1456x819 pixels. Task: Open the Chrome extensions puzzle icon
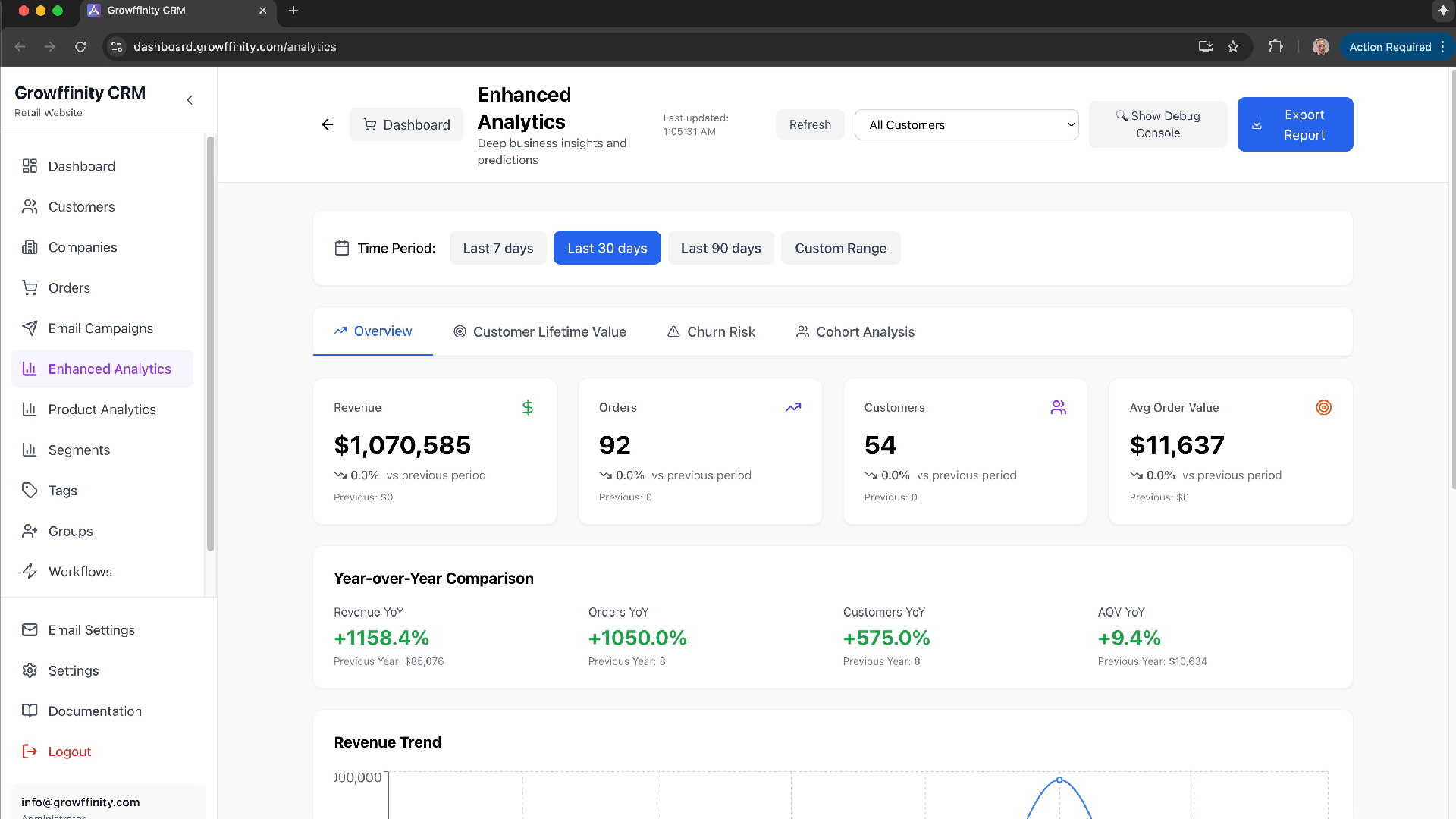(x=1276, y=46)
